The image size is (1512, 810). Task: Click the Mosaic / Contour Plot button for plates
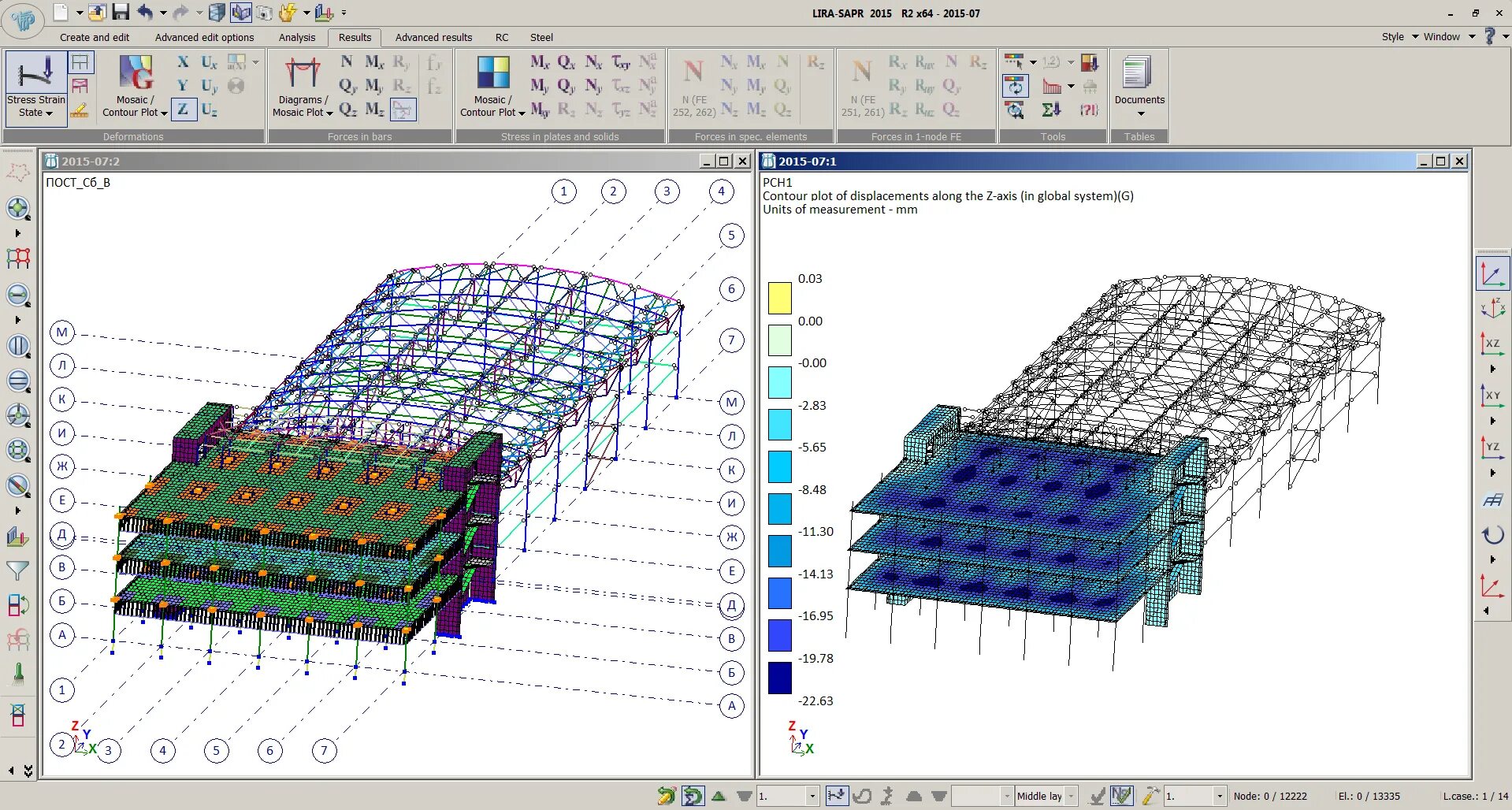[492, 86]
